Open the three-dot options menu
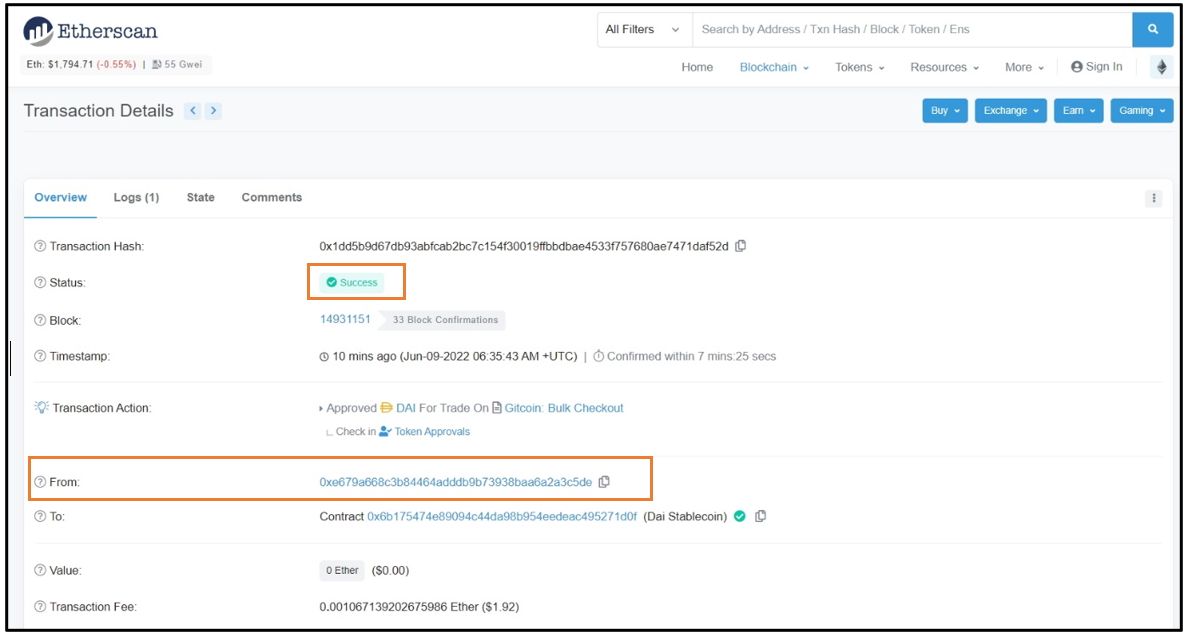Screen dimensions: 1186x633 (x=1154, y=198)
